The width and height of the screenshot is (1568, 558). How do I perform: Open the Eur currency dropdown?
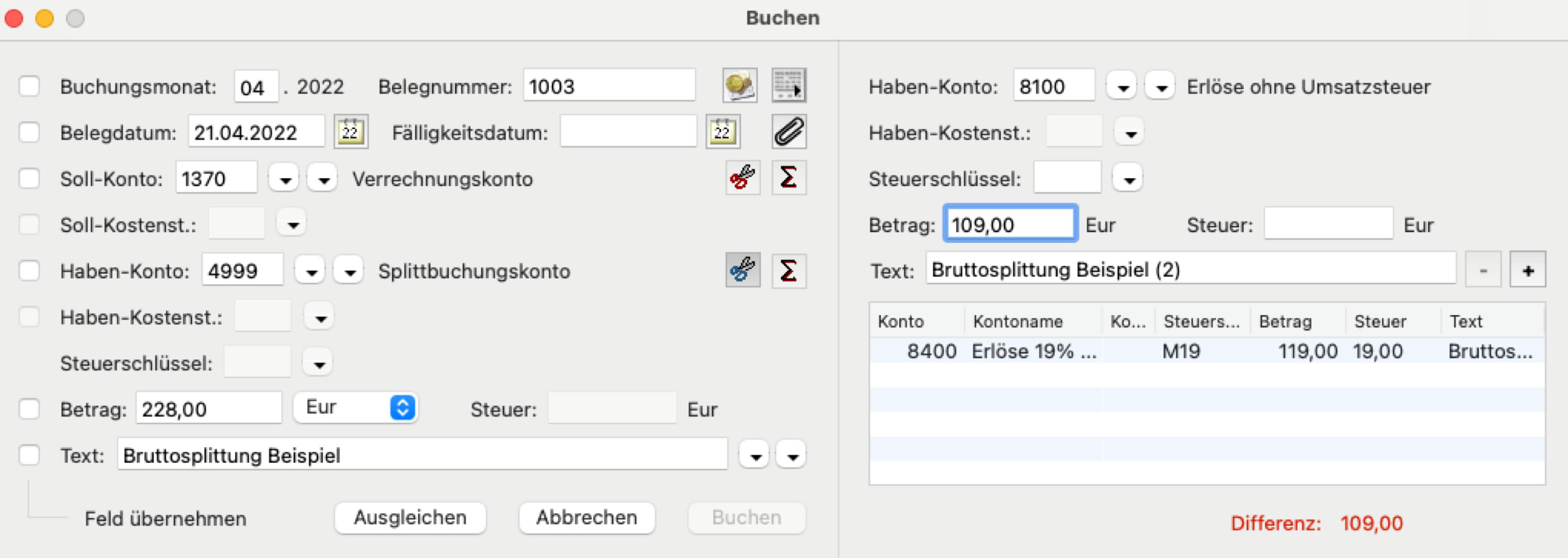point(355,408)
